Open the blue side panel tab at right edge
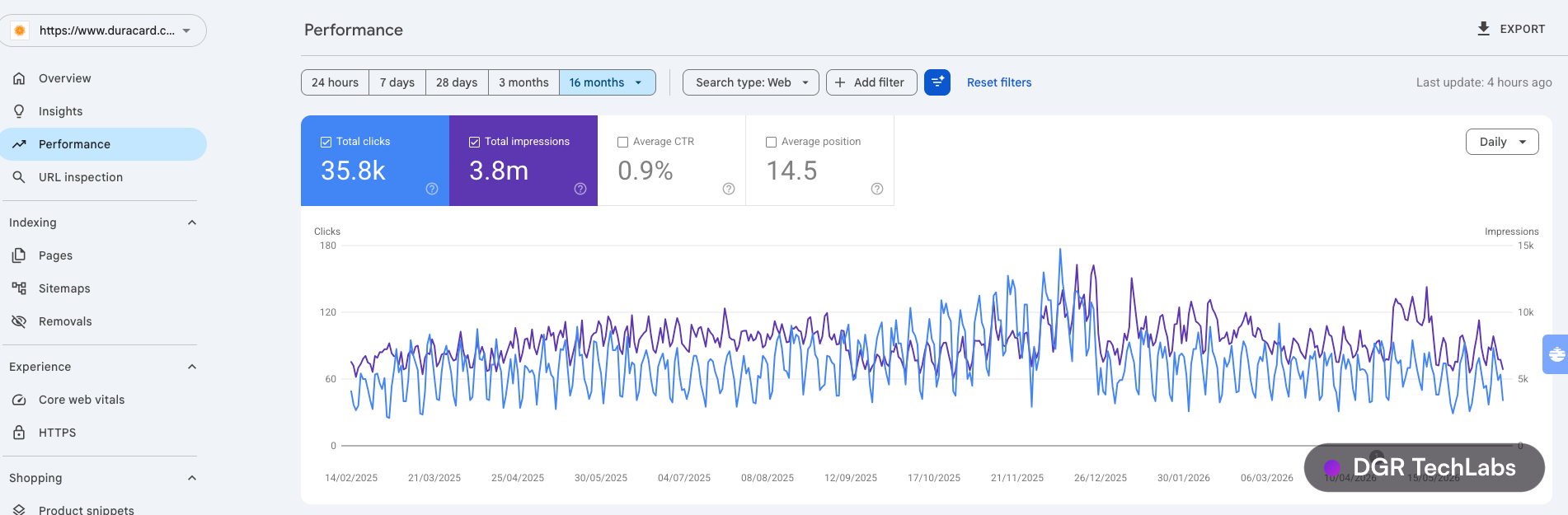Viewport: 1568px width, 515px height. pos(1556,354)
